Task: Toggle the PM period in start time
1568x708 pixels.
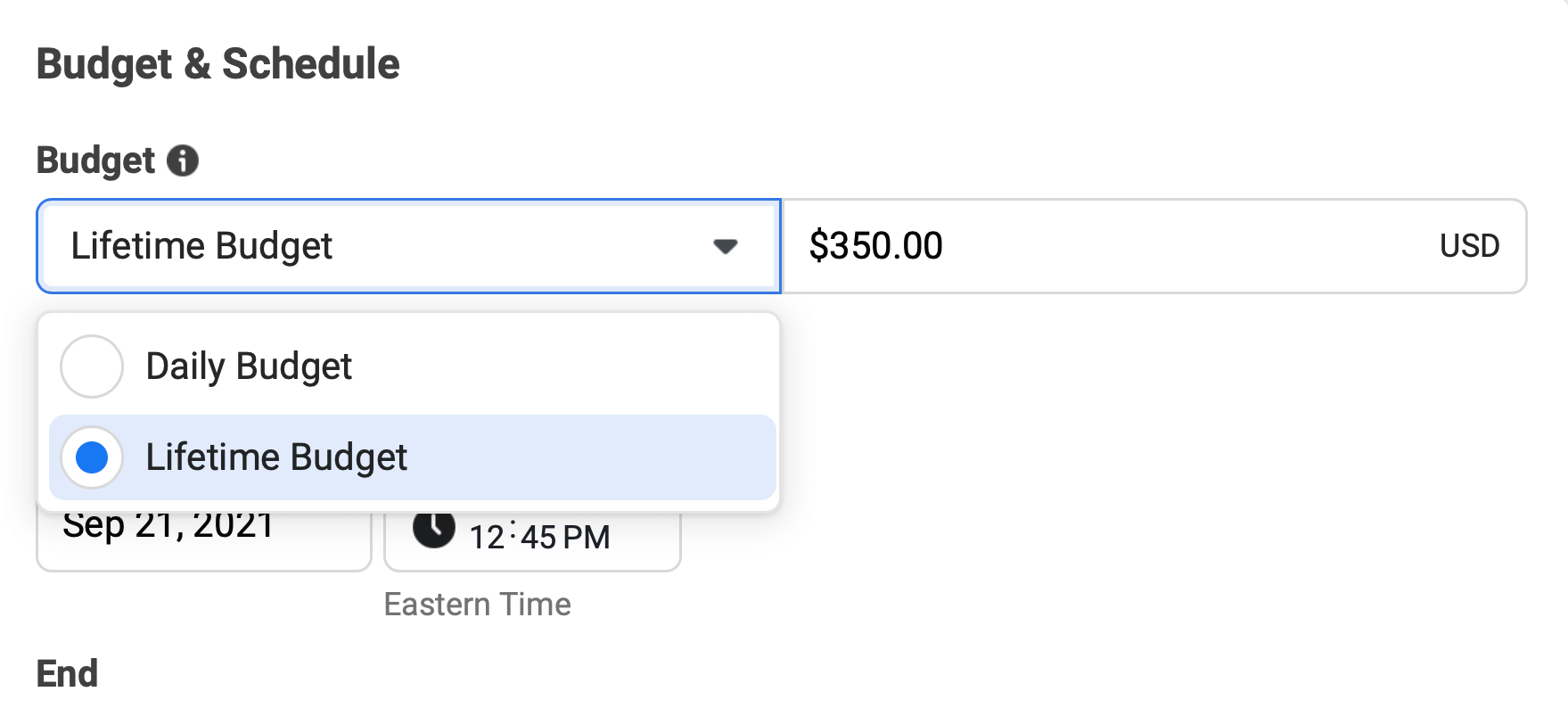Action: coord(587,538)
